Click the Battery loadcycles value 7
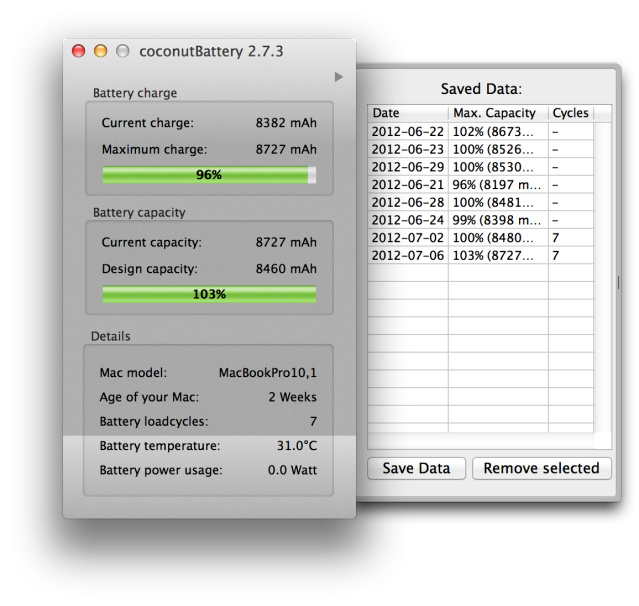Image resolution: width=639 pixels, height=606 pixels. coord(313,421)
